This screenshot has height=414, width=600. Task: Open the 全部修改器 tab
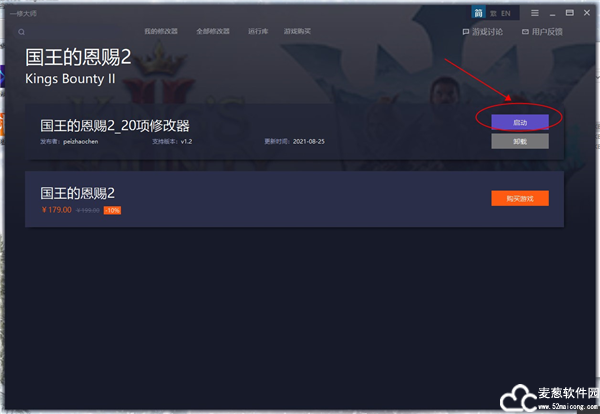point(213,31)
